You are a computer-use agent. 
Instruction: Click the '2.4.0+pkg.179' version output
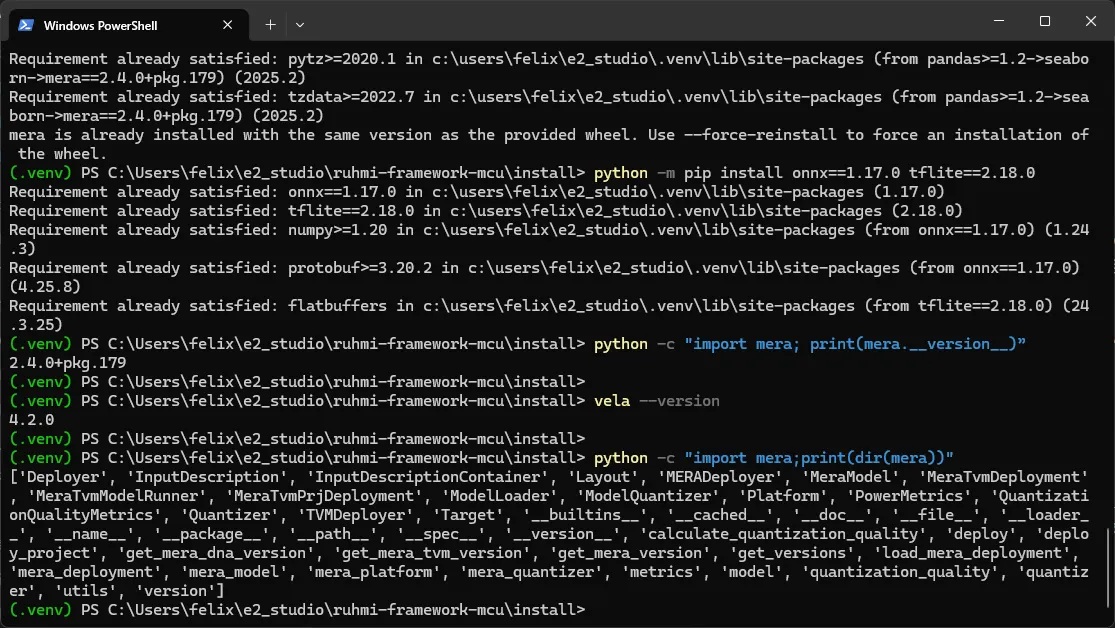pyautogui.click(x=68, y=362)
